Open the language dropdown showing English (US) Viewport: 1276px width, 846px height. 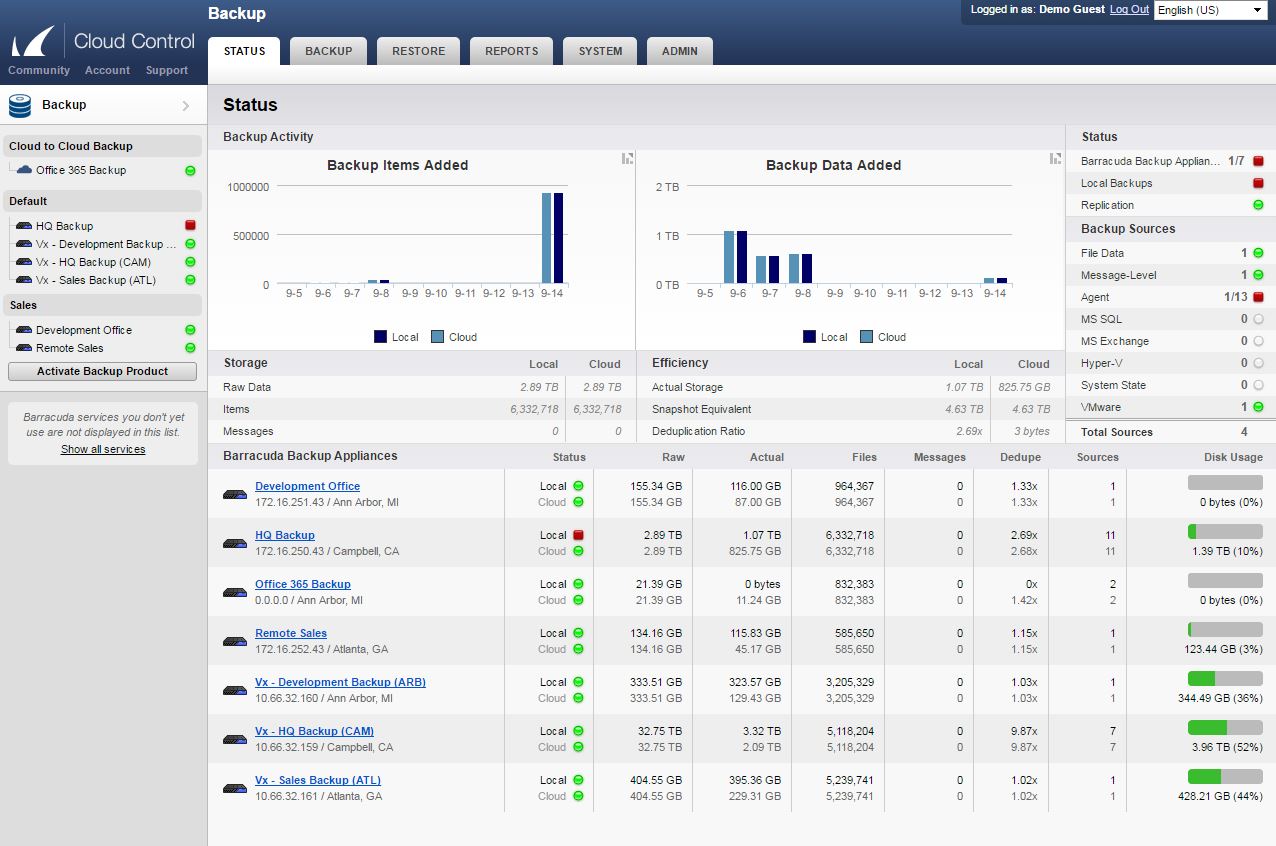[x=1211, y=10]
